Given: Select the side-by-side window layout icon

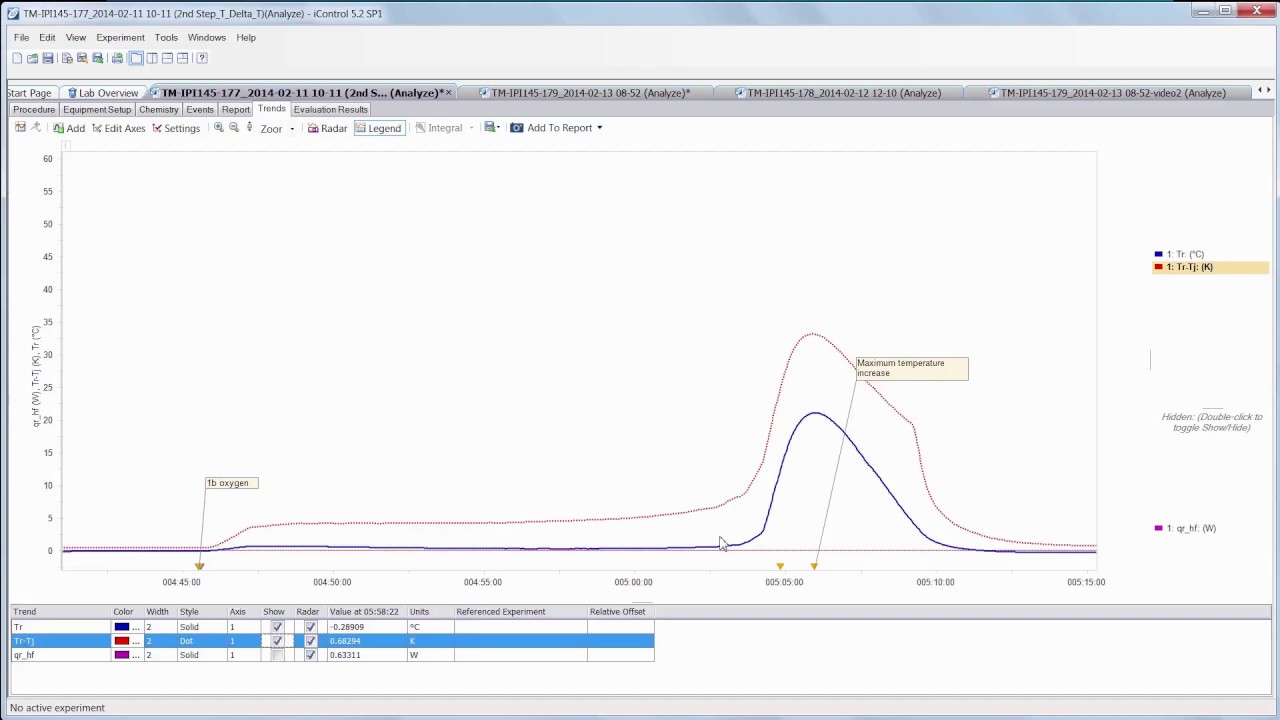Looking at the screenshot, I should click(152, 58).
